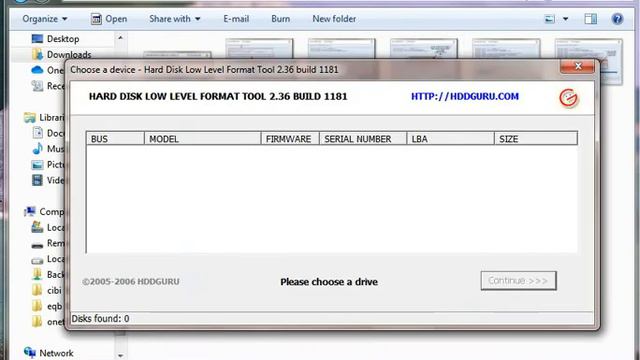Image resolution: width=640 pixels, height=360 pixels.
Task: Select Desktop in navigation pane
Action: click(x=55, y=39)
